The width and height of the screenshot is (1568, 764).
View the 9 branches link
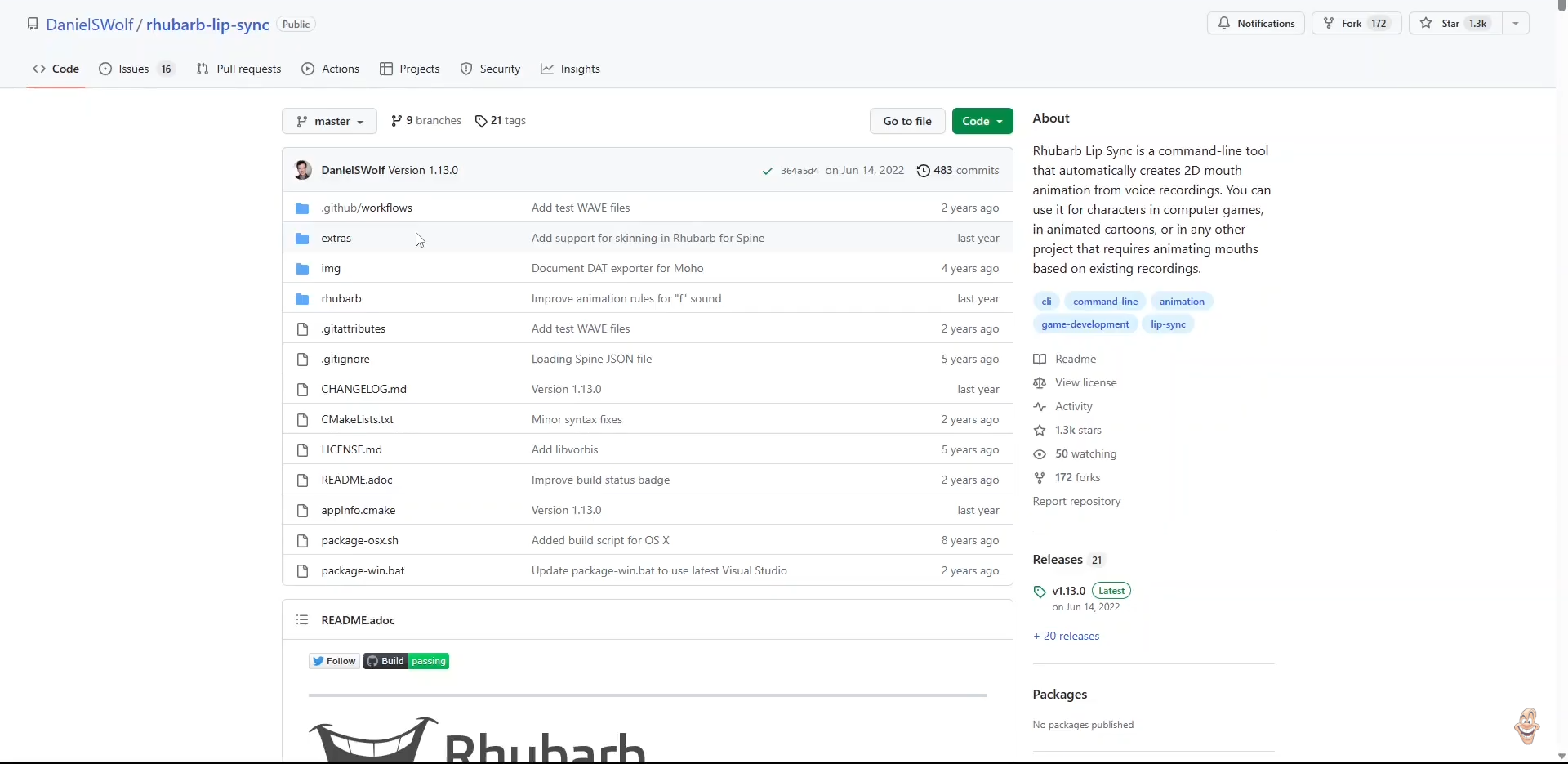[426, 121]
